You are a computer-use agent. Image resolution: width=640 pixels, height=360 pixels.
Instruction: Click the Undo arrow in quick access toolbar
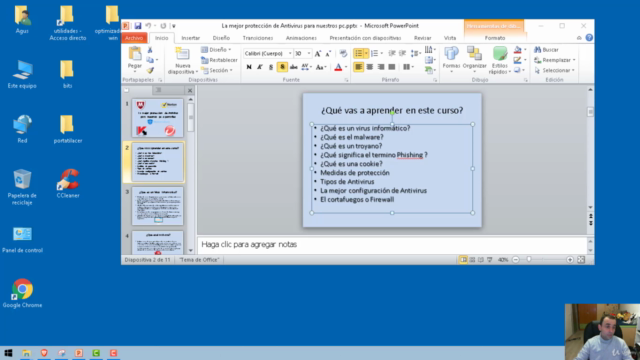coord(148,26)
